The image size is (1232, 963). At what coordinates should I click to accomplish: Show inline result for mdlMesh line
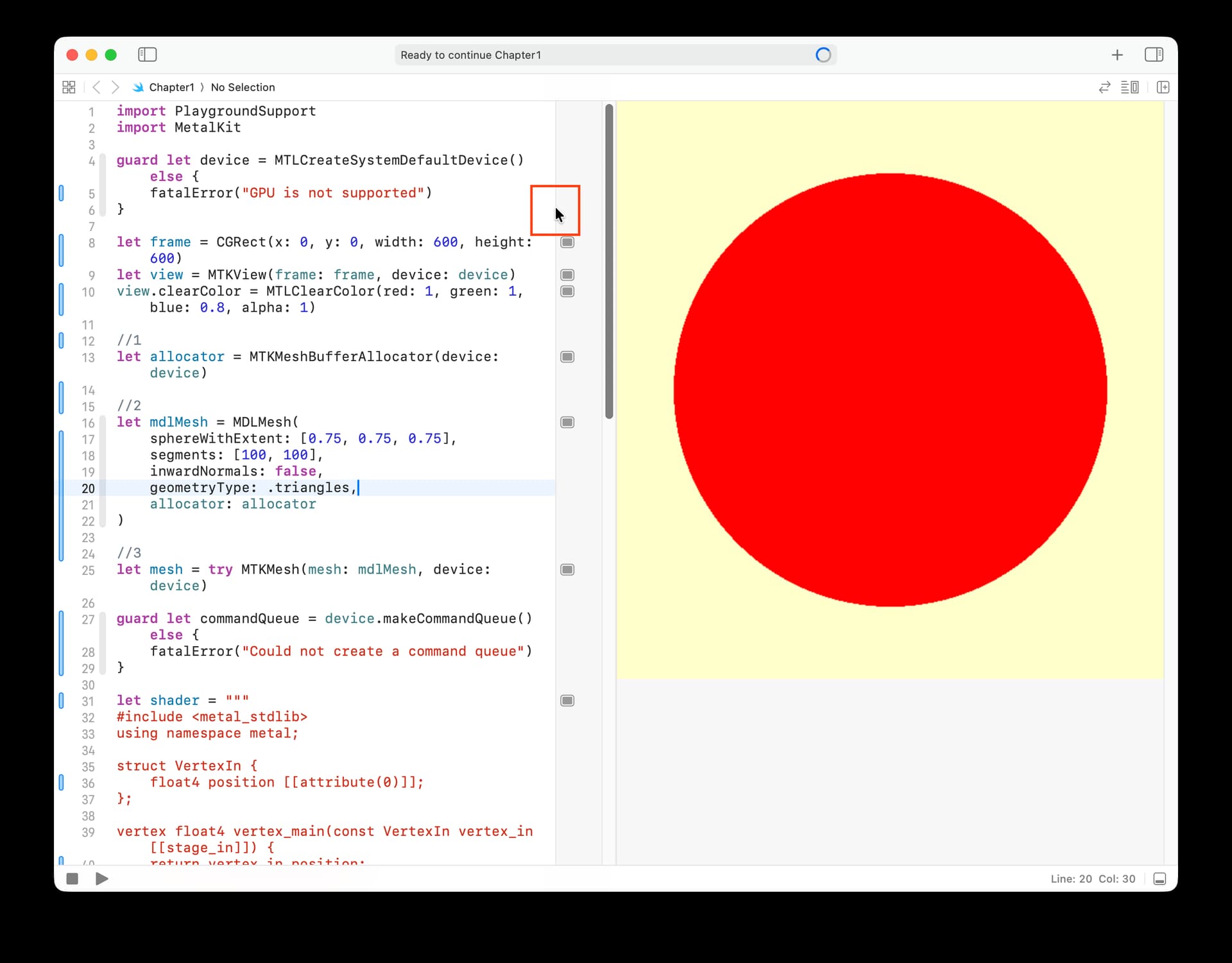567,422
